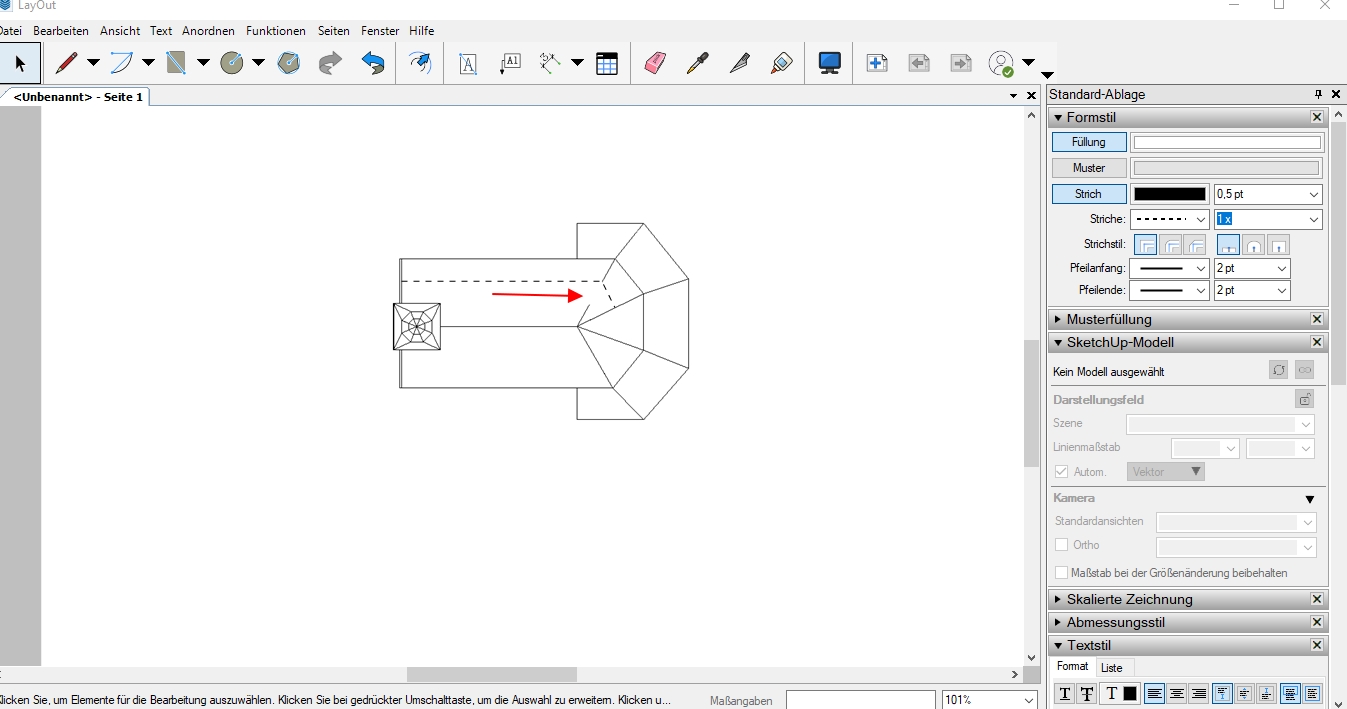This screenshot has height=709, width=1347.
Task: Click the Text tool icon
Action: (x=468, y=64)
